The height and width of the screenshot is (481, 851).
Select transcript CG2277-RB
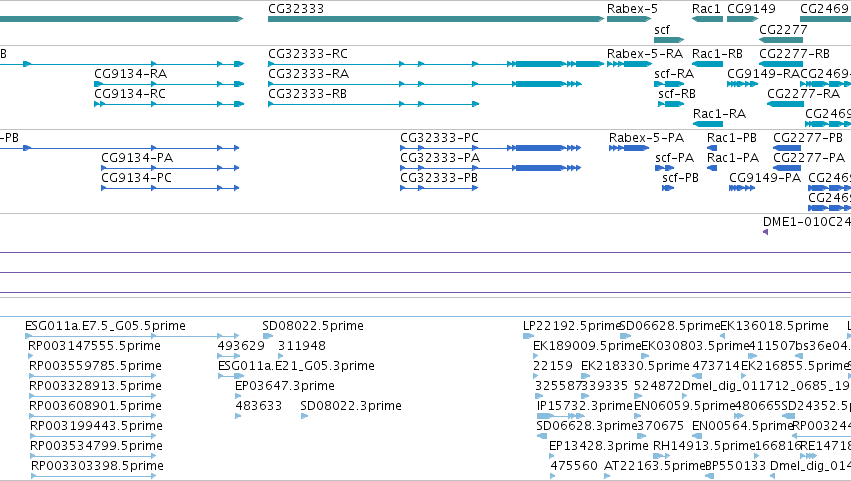tap(794, 54)
